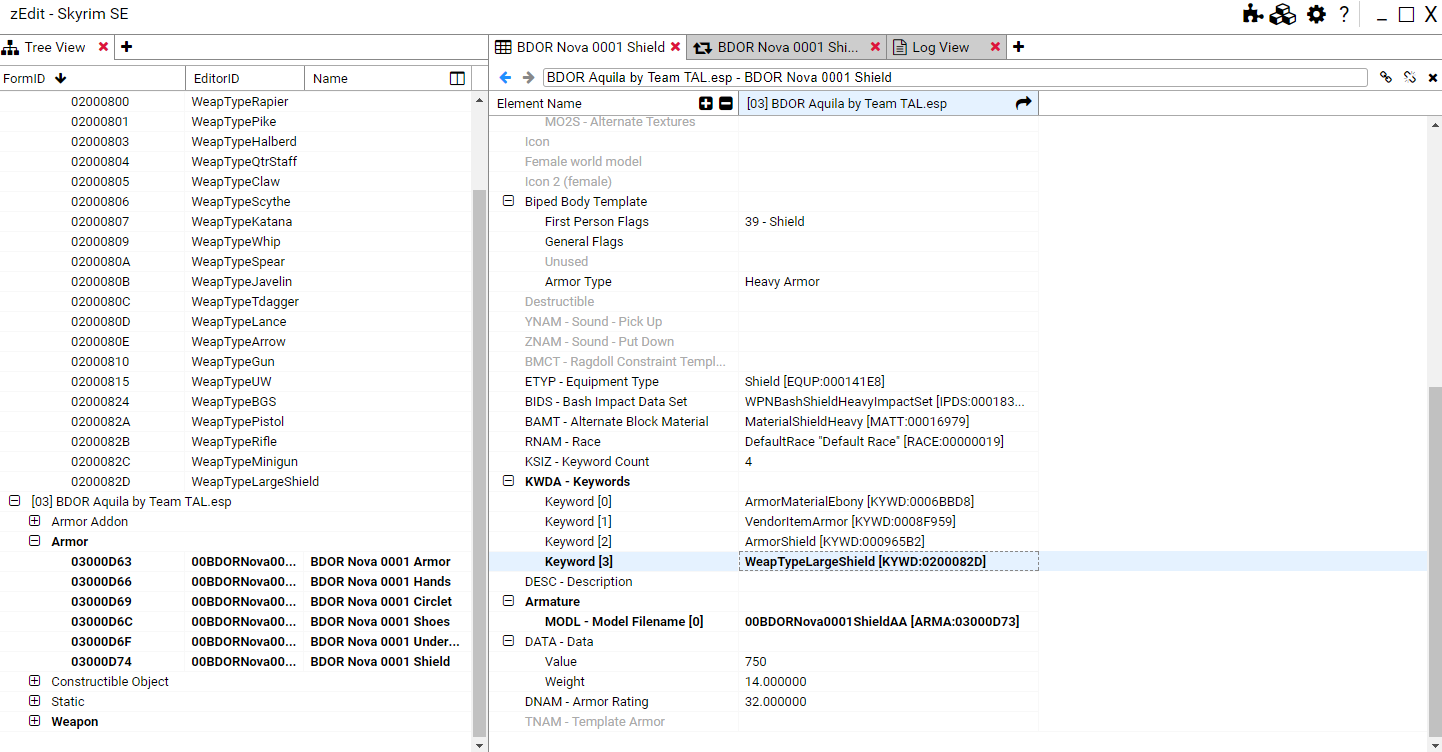This screenshot has height=752, width=1442.
Task: Select the BDOR Nova 0001 Armor record
Action: tap(236, 561)
